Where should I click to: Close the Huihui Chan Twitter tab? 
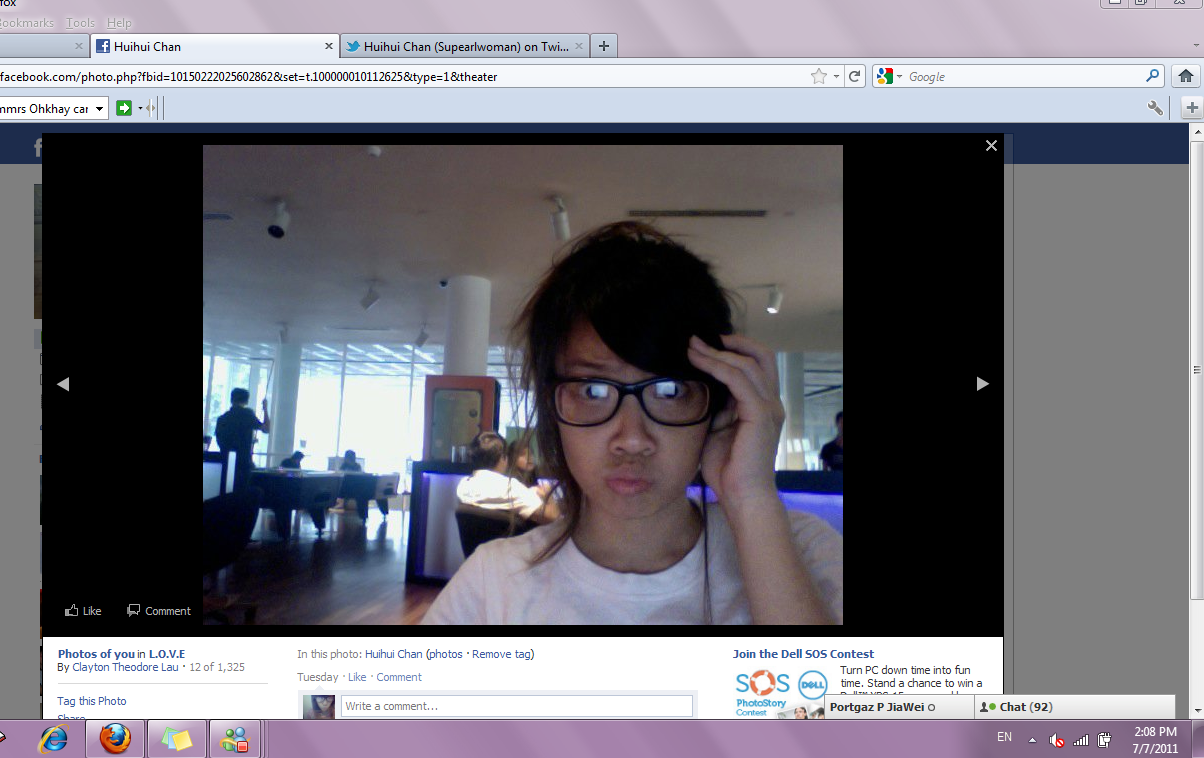[x=577, y=46]
